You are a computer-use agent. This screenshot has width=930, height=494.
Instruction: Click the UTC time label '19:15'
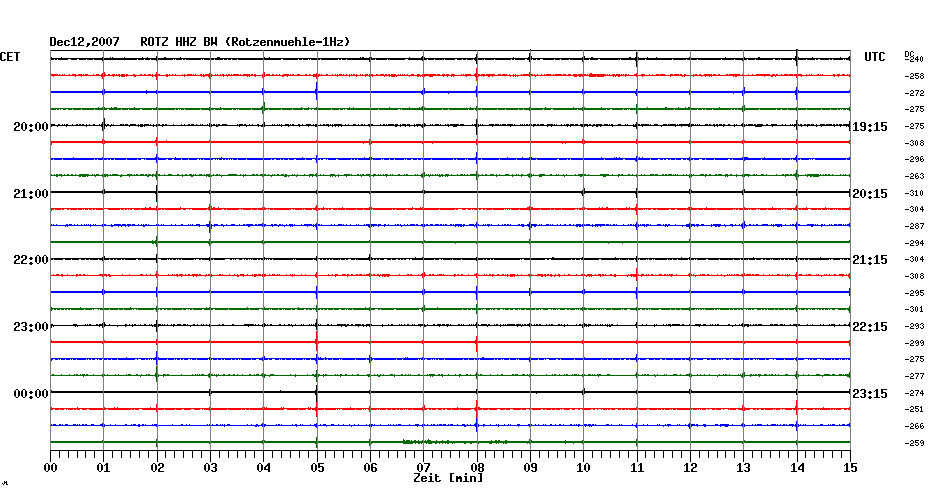point(870,127)
